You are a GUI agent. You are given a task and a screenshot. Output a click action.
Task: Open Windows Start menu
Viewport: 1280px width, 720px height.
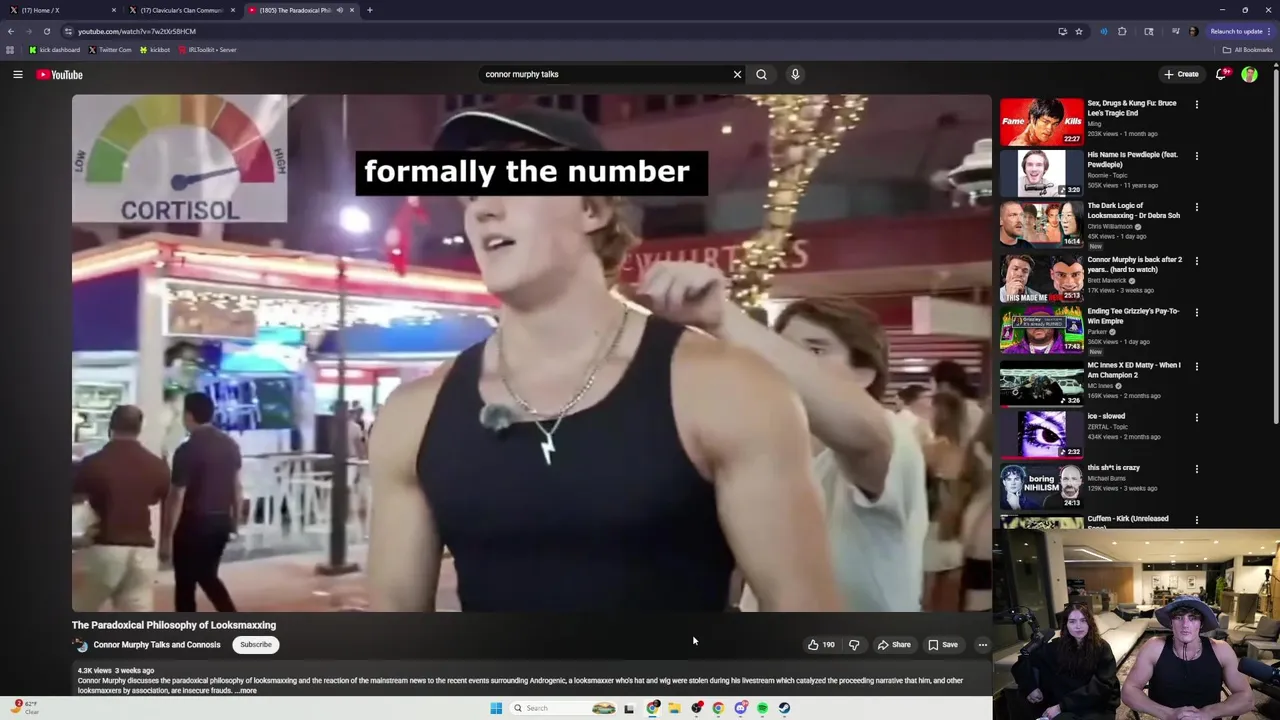[496, 708]
